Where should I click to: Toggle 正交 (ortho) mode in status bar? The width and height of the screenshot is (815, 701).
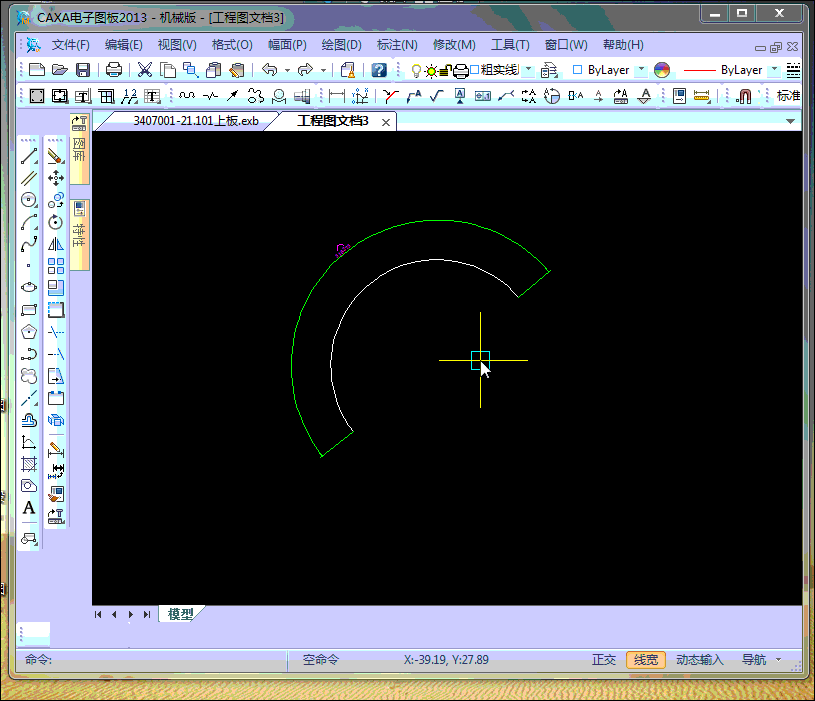[x=603, y=659]
